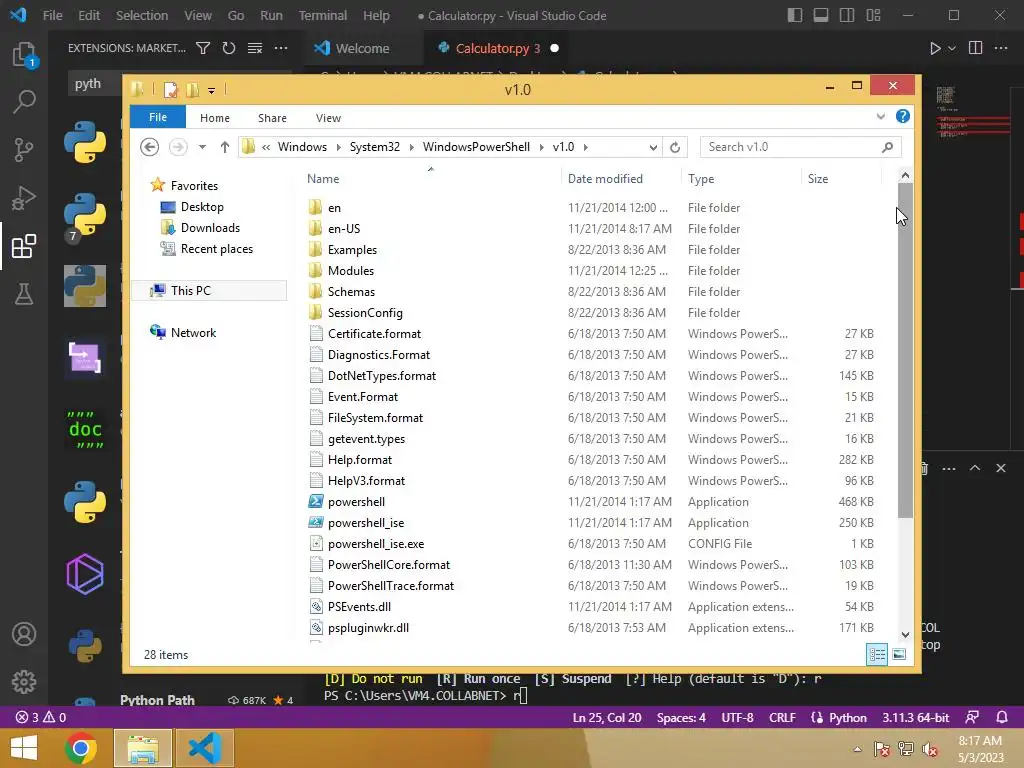Expand v1.0 breadcrumb arrow
The width and height of the screenshot is (1024, 768).
(586, 147)
